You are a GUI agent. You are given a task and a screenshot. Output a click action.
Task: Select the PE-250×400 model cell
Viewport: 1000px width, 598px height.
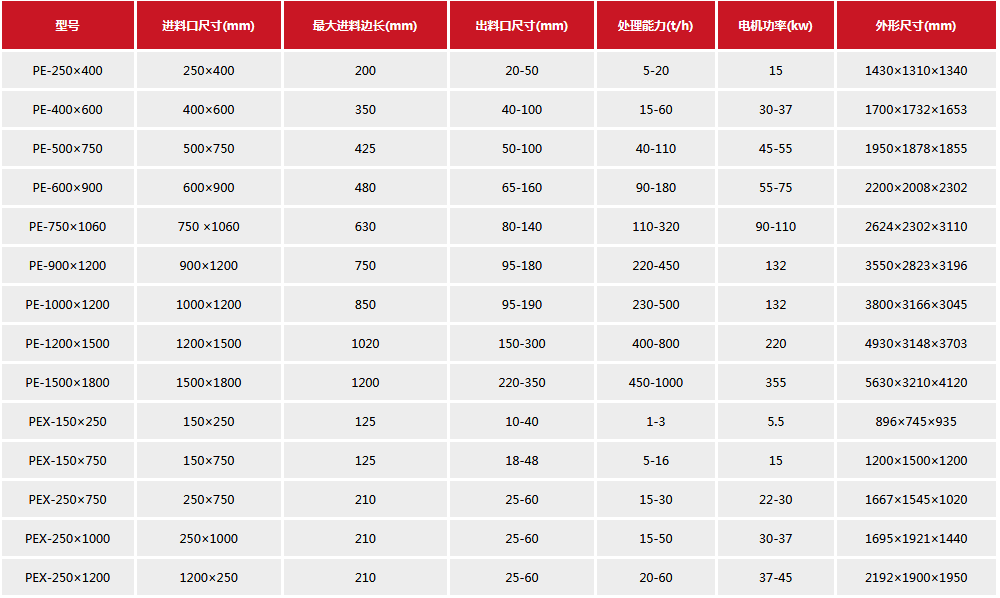[x=67, y=71]
